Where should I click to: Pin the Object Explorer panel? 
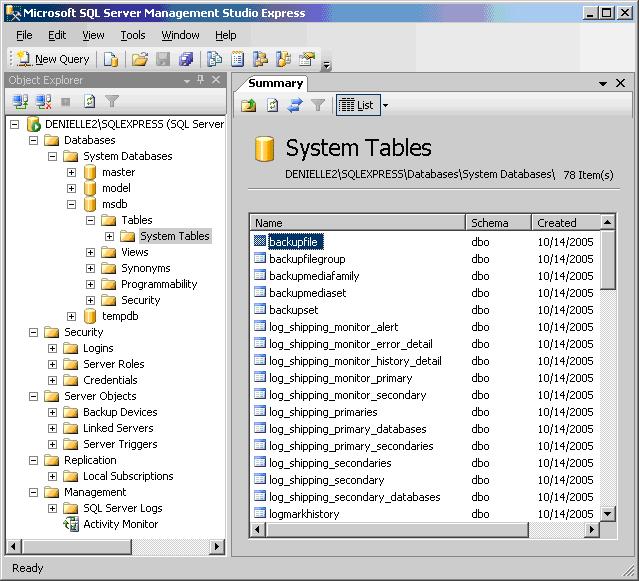click(x=201, y=80)
